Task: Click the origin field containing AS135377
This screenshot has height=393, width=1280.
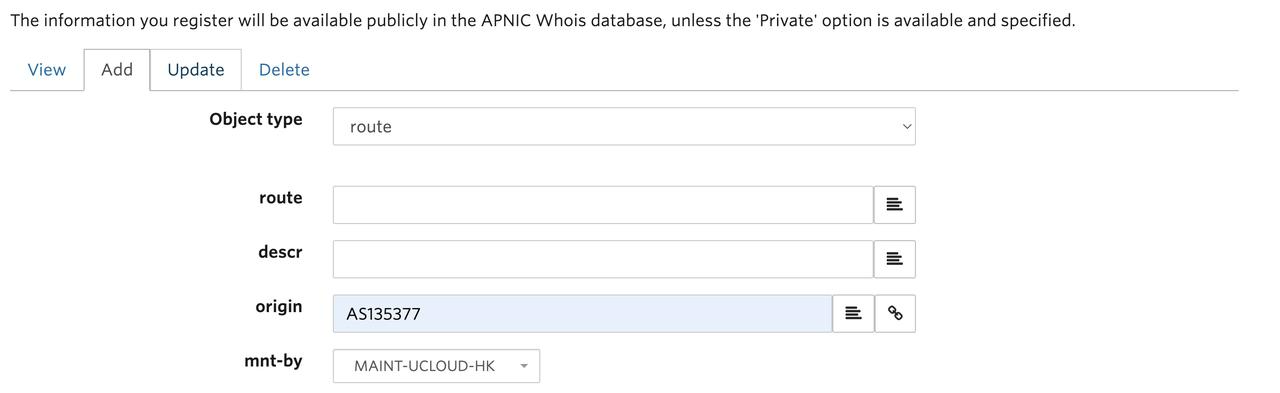Action: pyautogui.click(x=583, y=313)
